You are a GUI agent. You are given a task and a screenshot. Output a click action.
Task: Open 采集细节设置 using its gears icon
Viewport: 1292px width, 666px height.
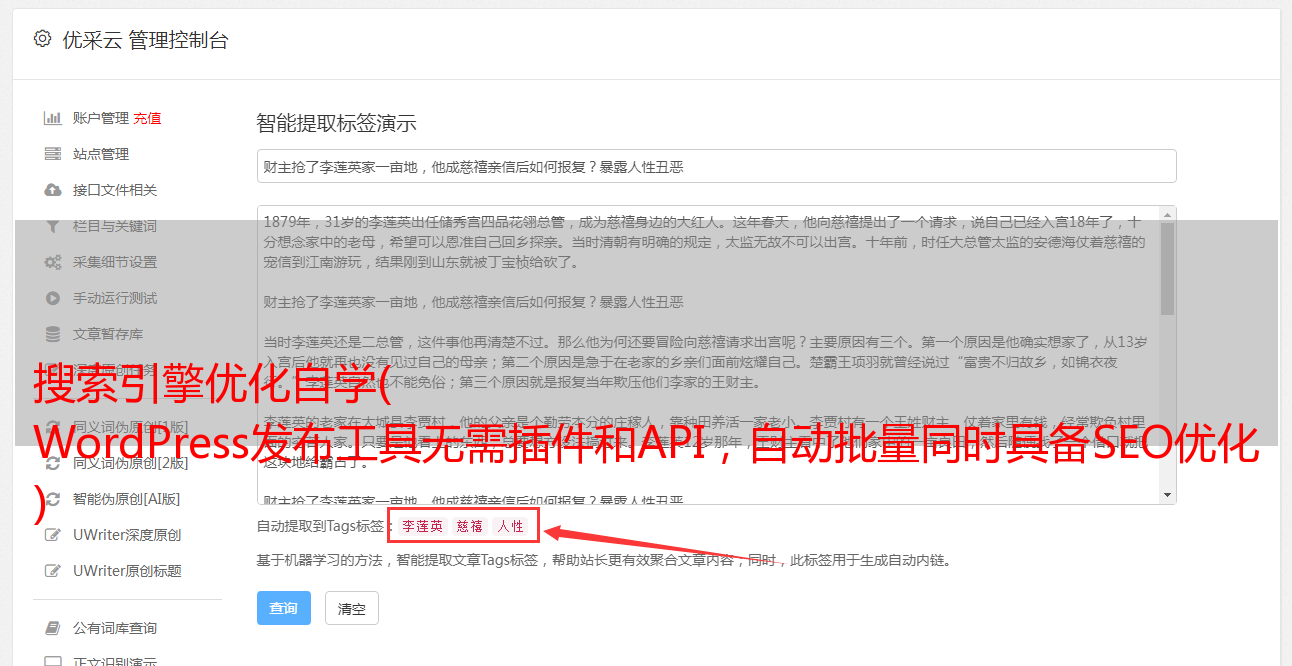53,262
